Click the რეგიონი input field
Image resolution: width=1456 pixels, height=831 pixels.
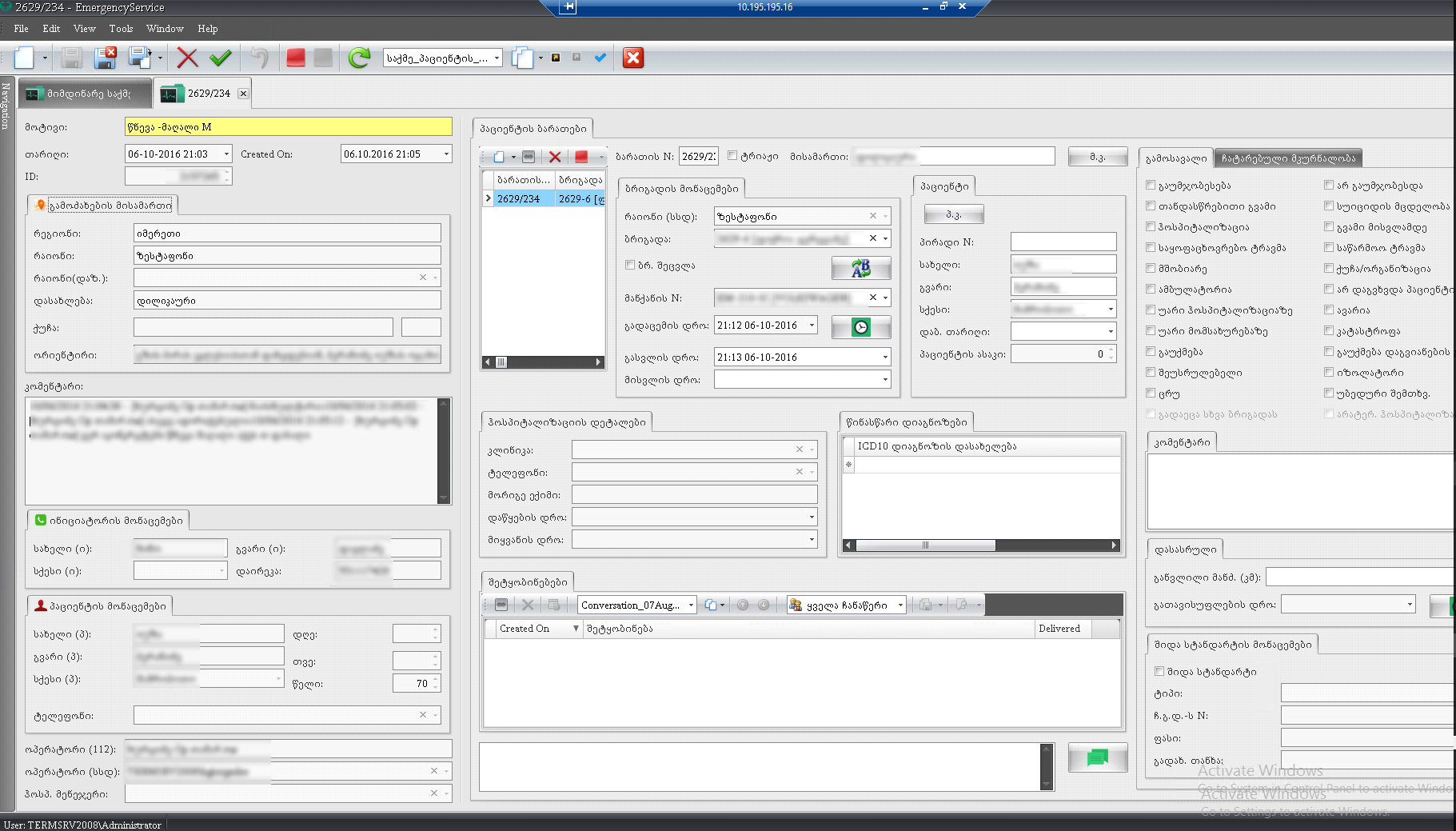pos(287,234)
